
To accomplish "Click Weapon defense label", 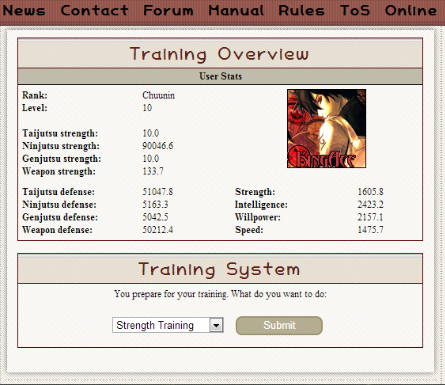I will coord(57,230).
